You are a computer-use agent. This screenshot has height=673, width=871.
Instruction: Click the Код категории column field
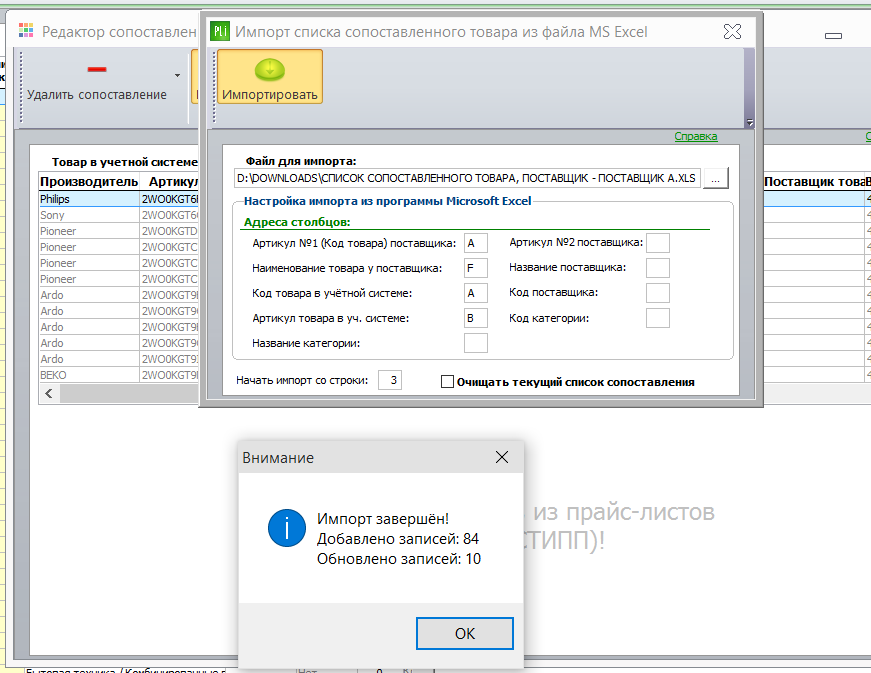[658, 318]
